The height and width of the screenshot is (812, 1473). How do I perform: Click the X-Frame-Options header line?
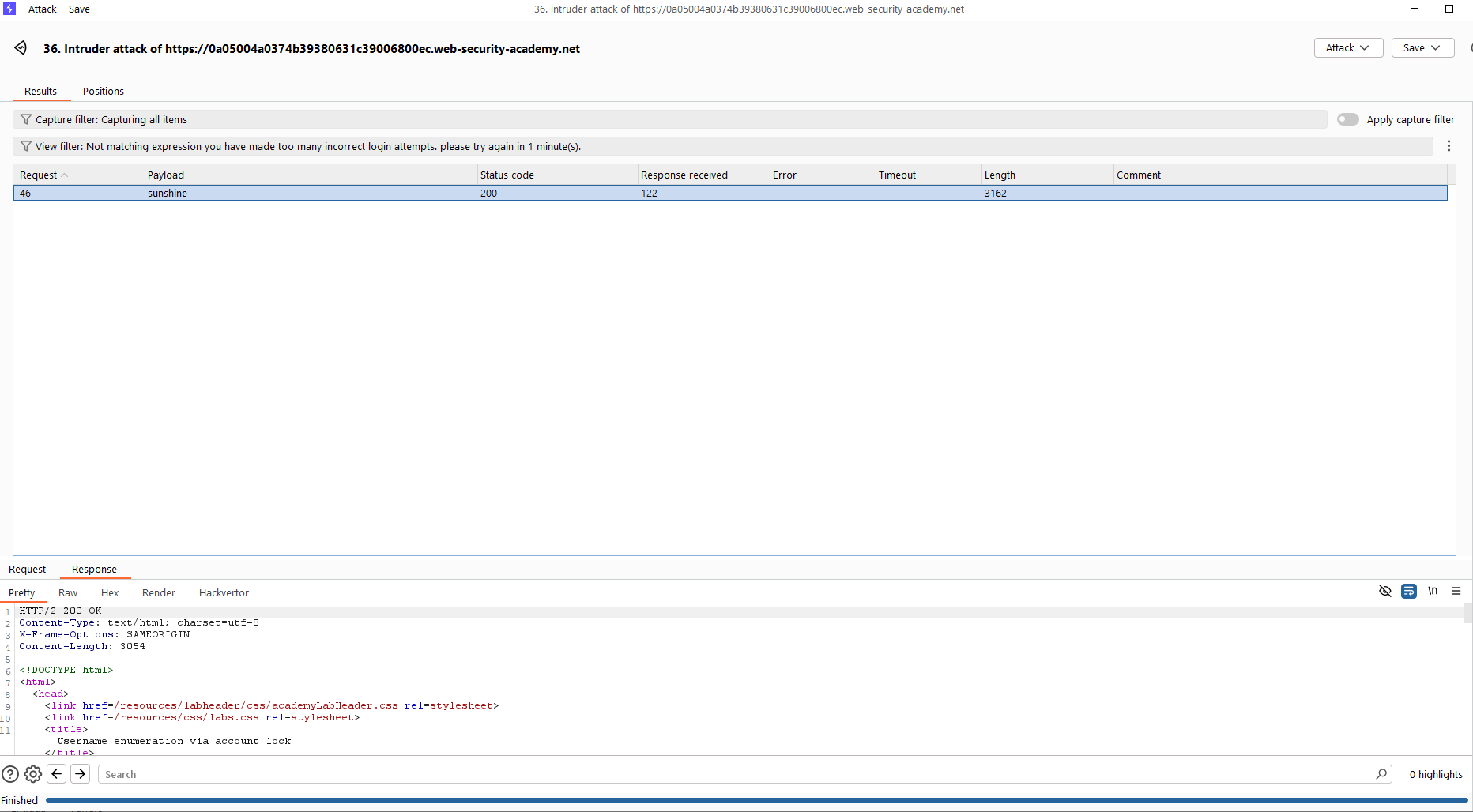pyautogui.click(x=104, y=634)
